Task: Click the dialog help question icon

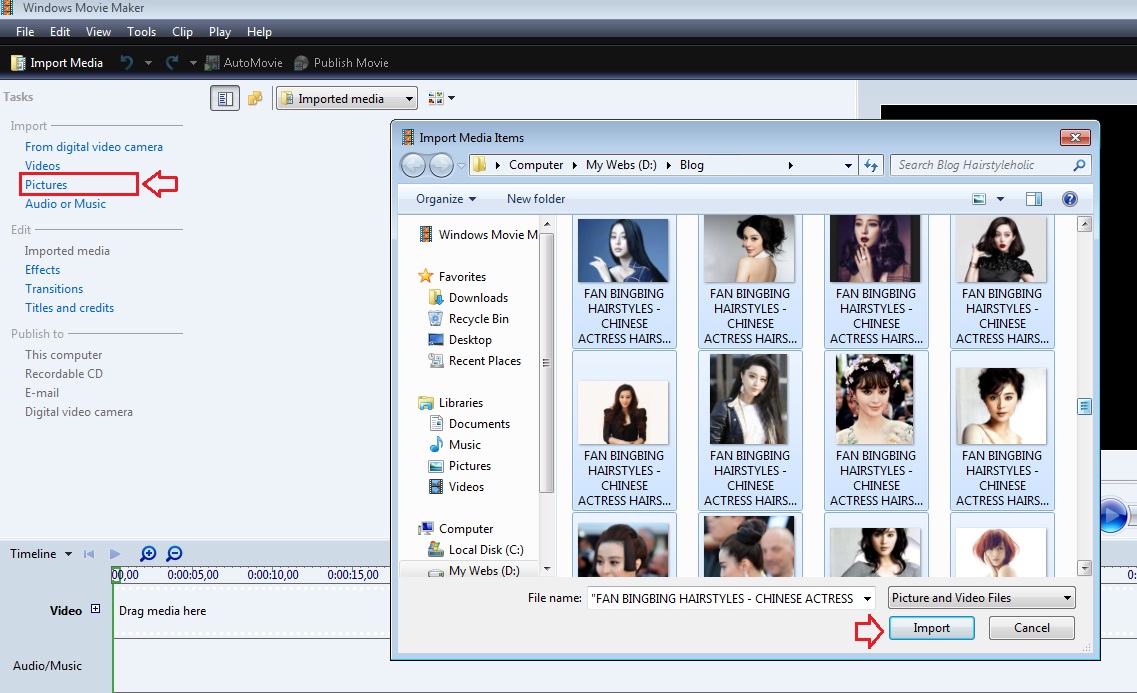Action: pos(1070,199)
